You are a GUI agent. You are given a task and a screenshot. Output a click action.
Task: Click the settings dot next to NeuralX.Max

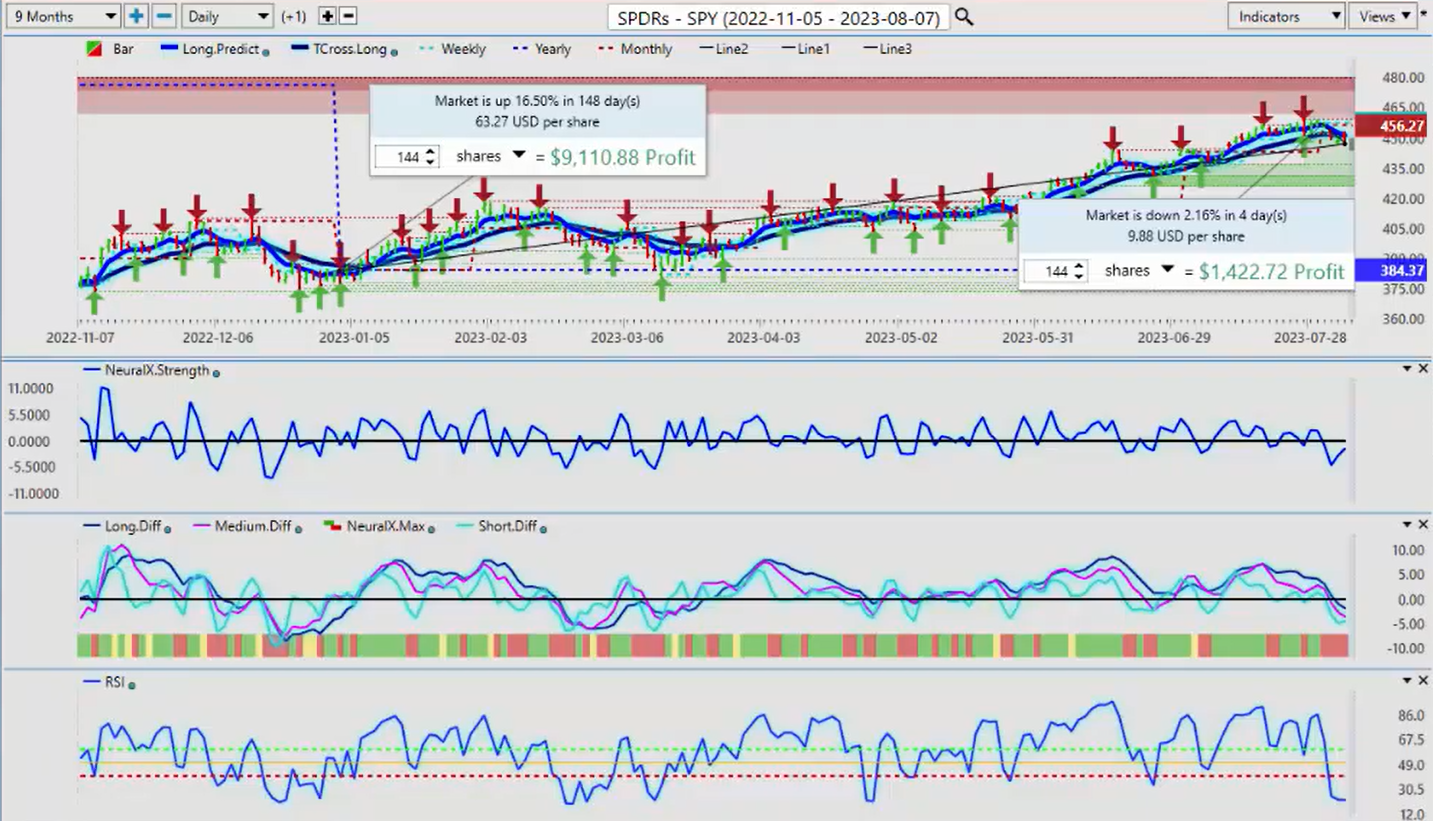429,528
